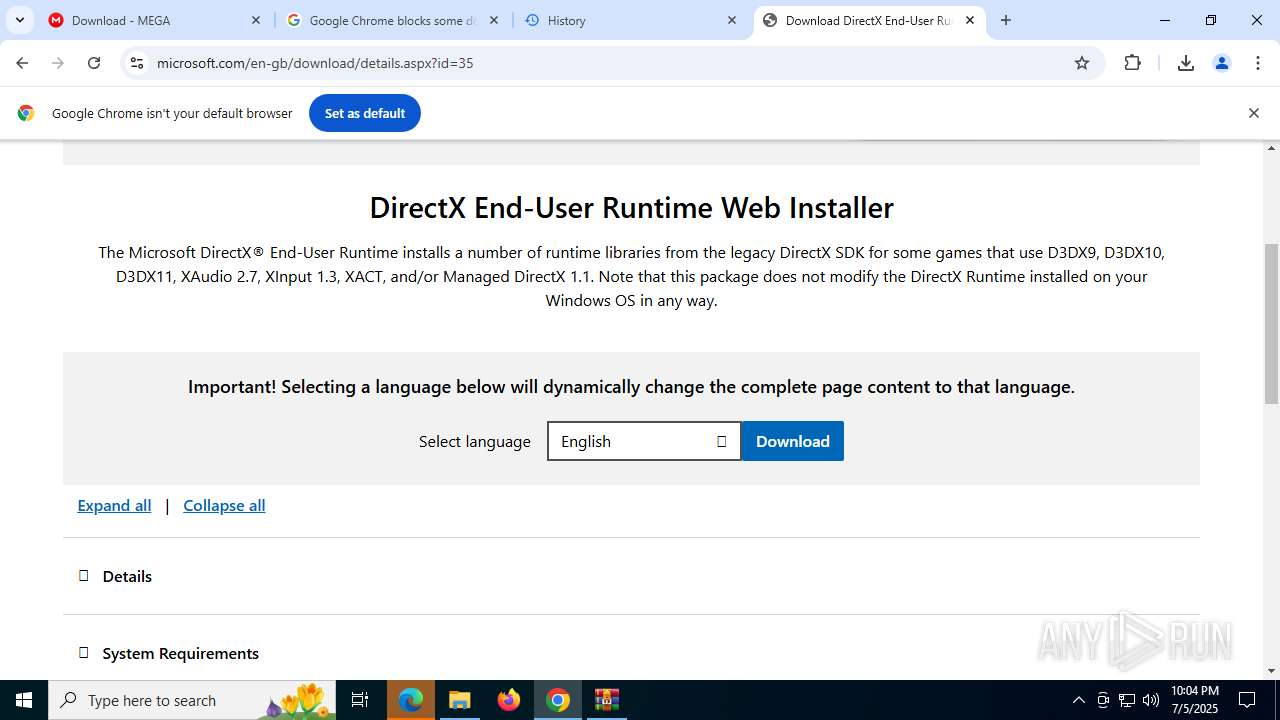The image size is (1280, 720).
Task: Open the Select language dropdown
Action: [644, 441]
